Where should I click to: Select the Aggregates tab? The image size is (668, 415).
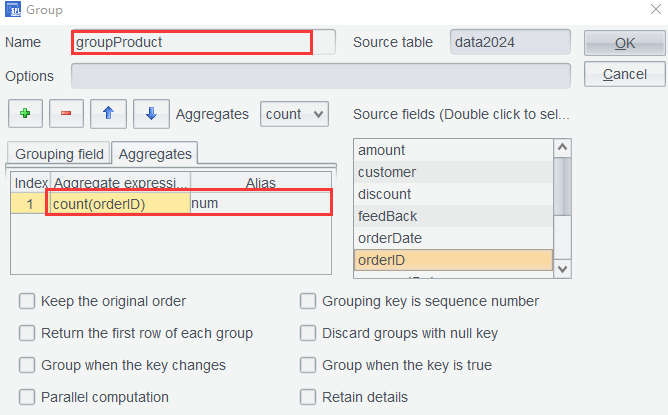[154, 154]
